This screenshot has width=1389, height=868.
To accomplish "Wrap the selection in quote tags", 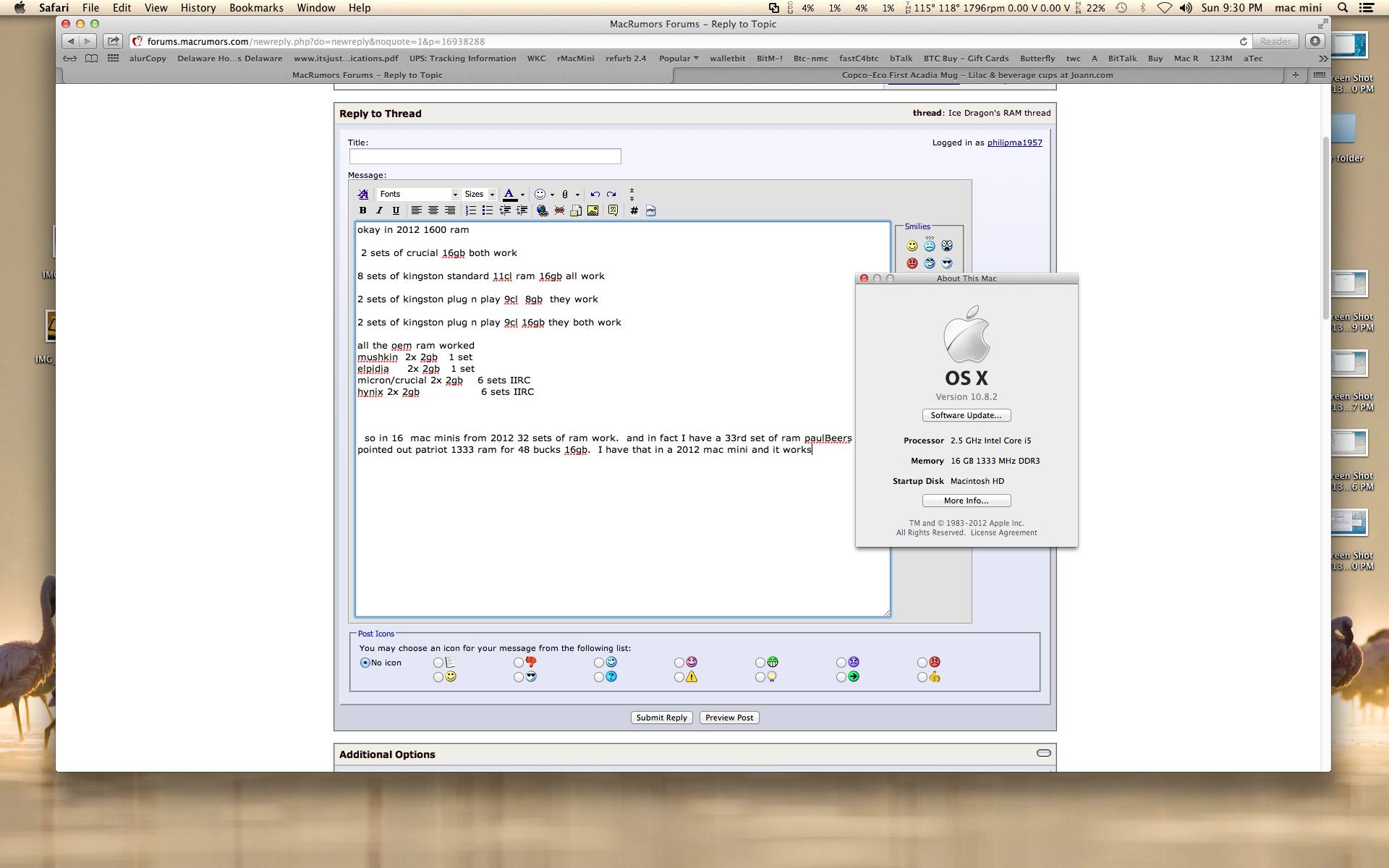I will (x=613, y=210).
